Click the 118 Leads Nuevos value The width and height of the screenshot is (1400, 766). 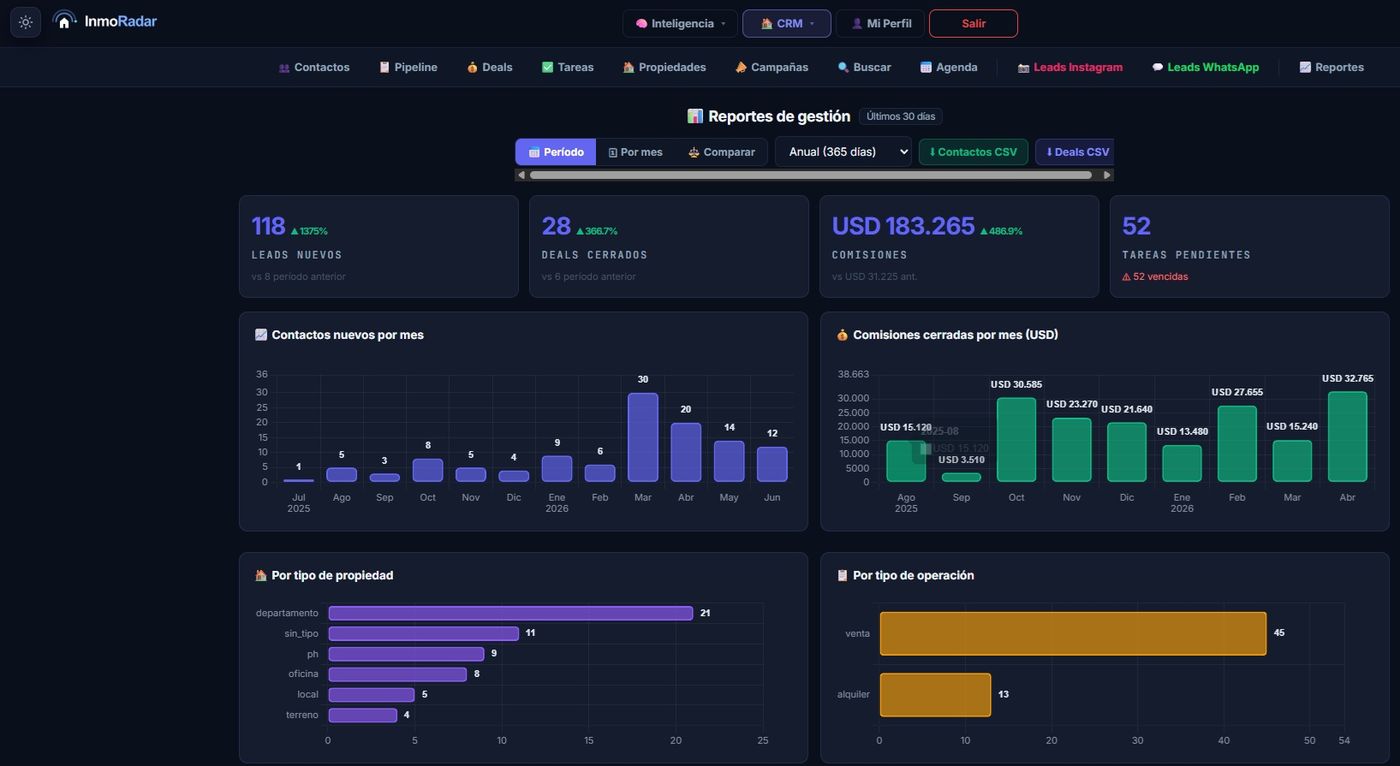[268, 226]
